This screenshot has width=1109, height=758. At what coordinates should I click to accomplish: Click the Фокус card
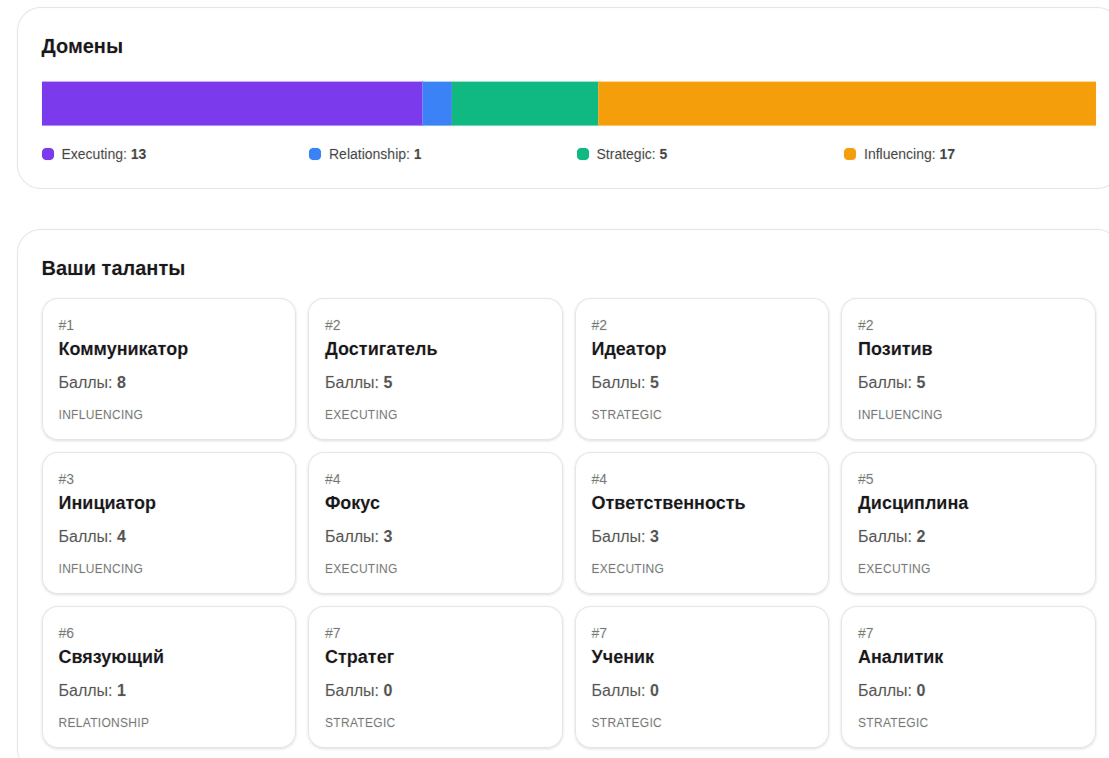click(x=435, y=522)
